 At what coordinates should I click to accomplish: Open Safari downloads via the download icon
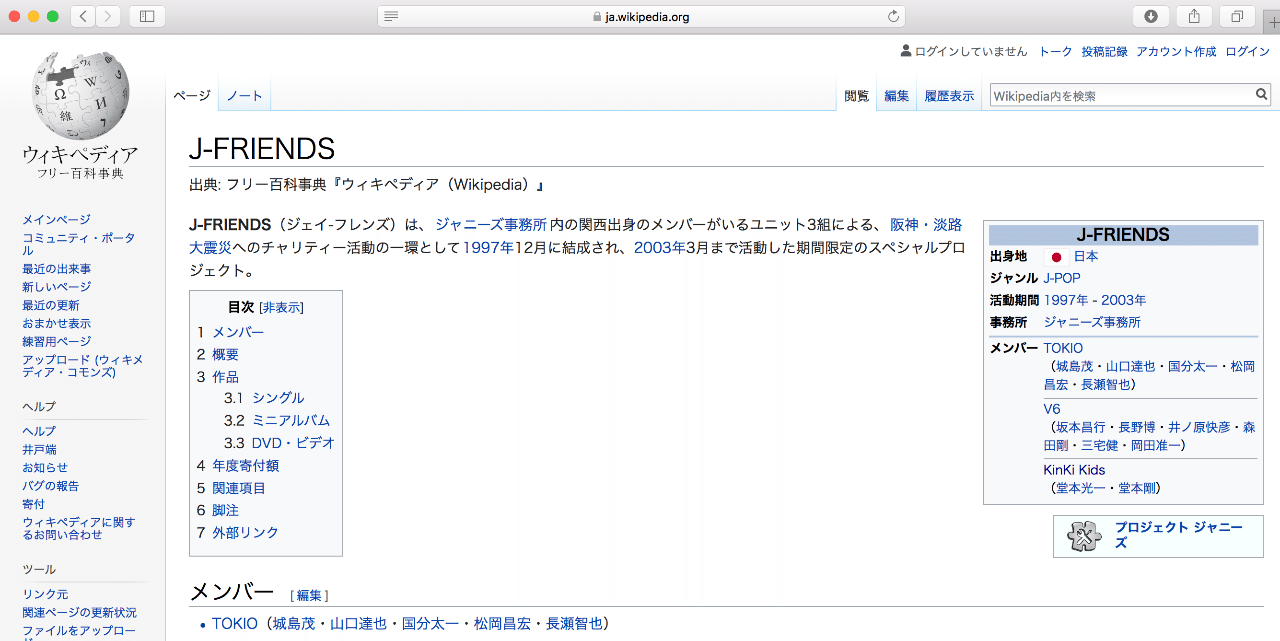(1151, 16)
